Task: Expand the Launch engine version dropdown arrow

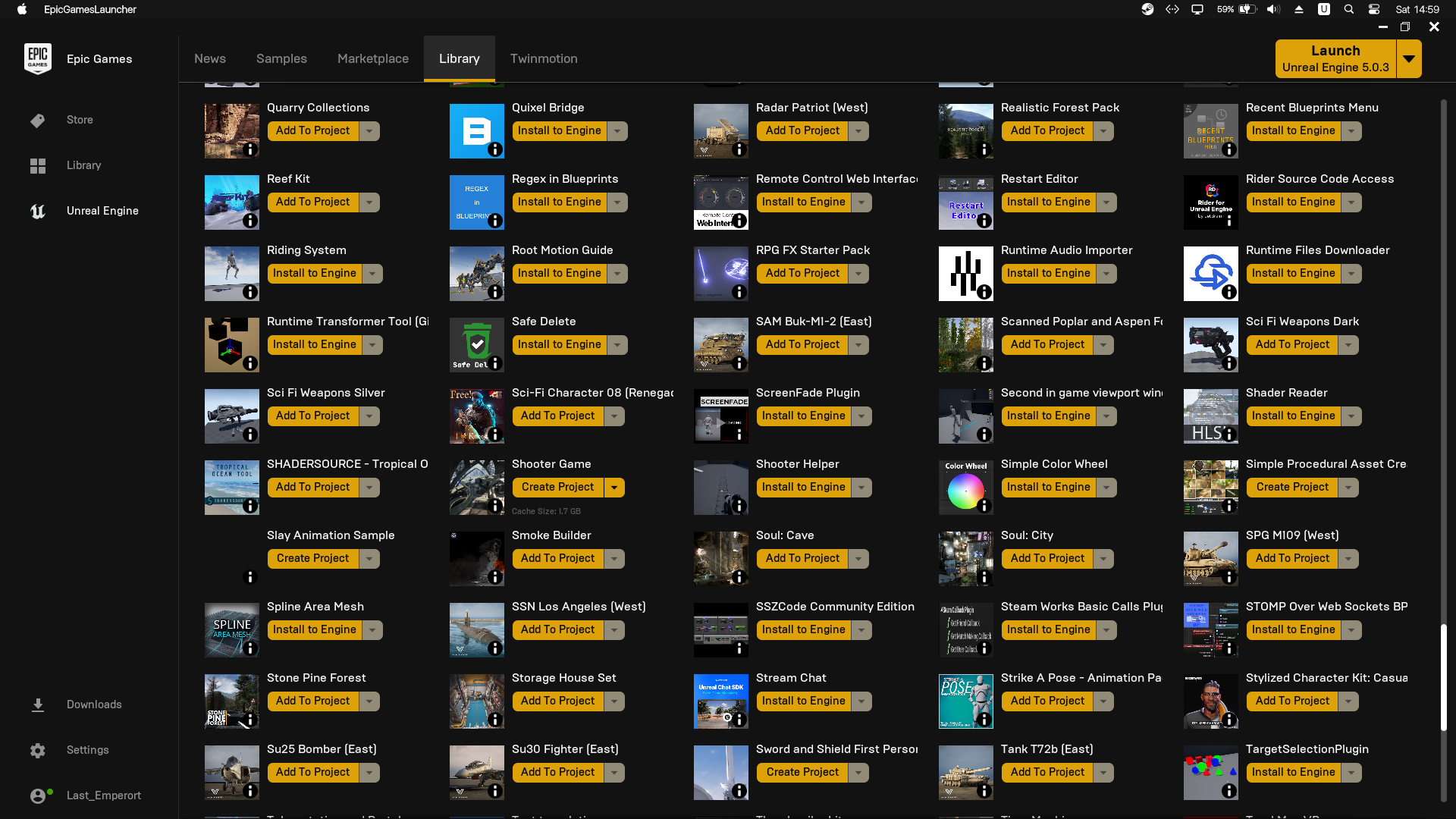Action: (x=1409, y=59)
